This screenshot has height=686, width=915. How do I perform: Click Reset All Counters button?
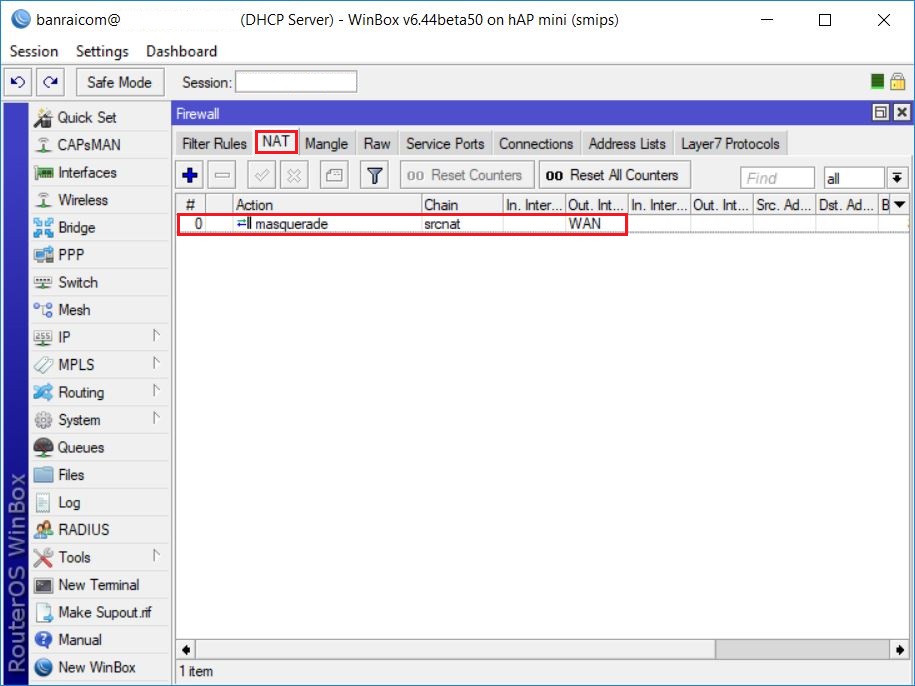614,175
